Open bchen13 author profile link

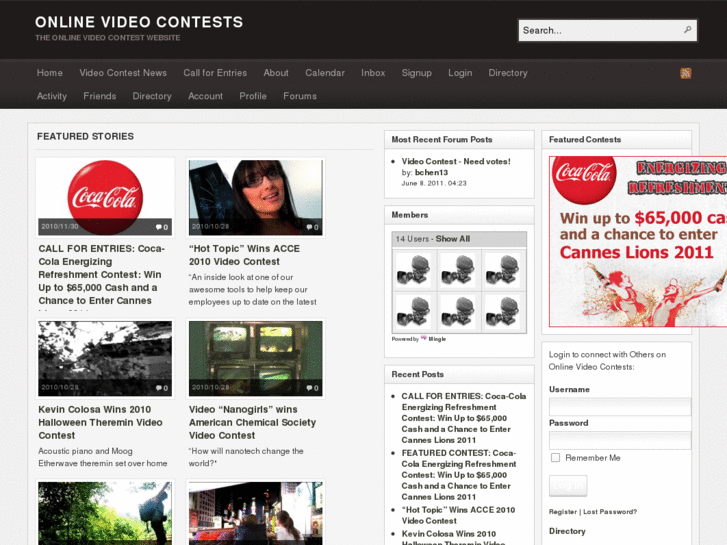pyautogui.click(x=431, y=173)
